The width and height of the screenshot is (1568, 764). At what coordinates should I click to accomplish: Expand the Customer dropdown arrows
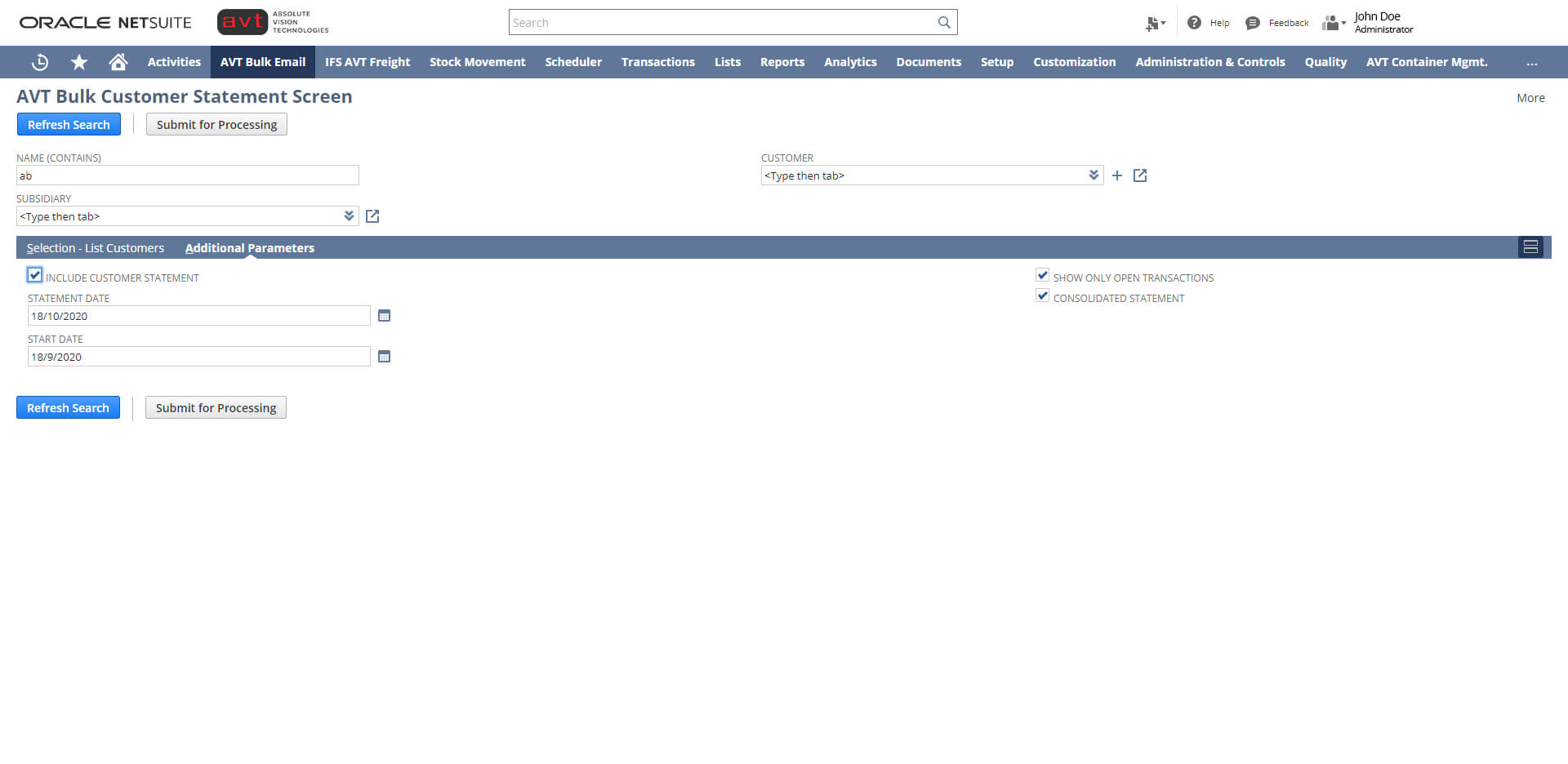pyautogui.click(x=1094, y=175)
